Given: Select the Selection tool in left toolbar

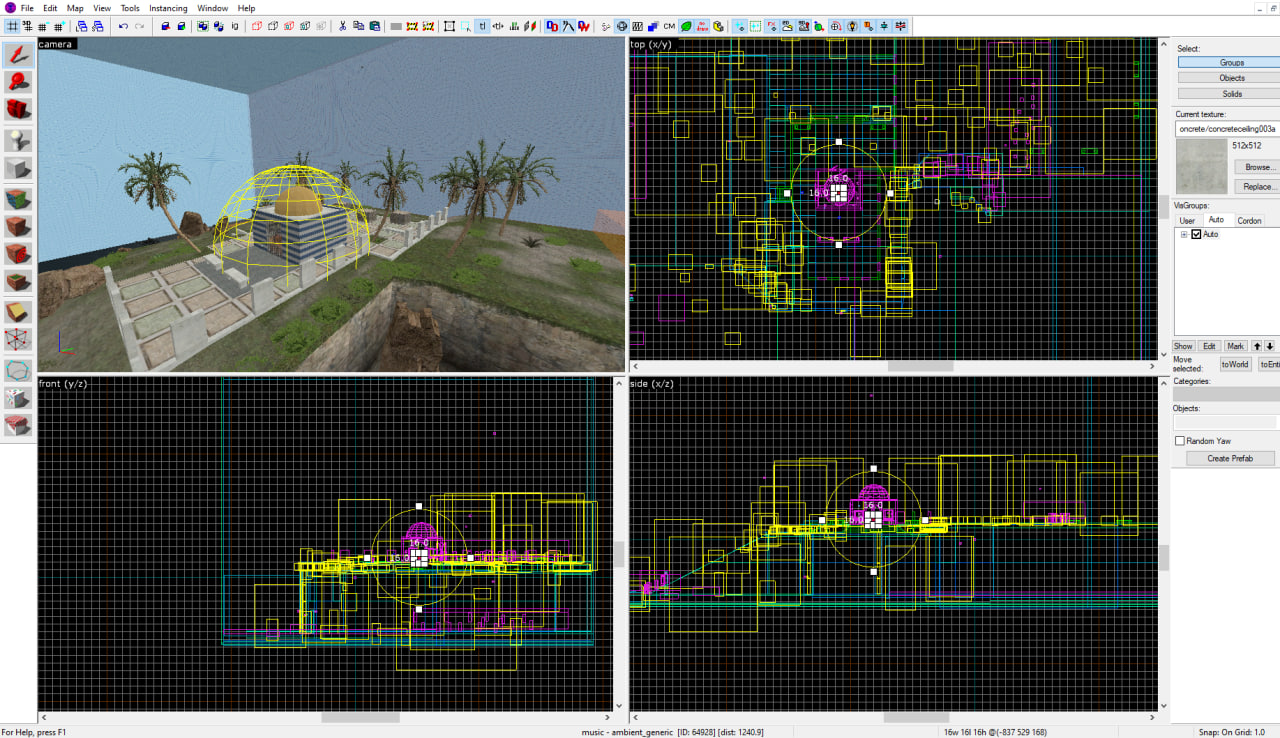Looking at the screenshot, I should tap(18, 54).
